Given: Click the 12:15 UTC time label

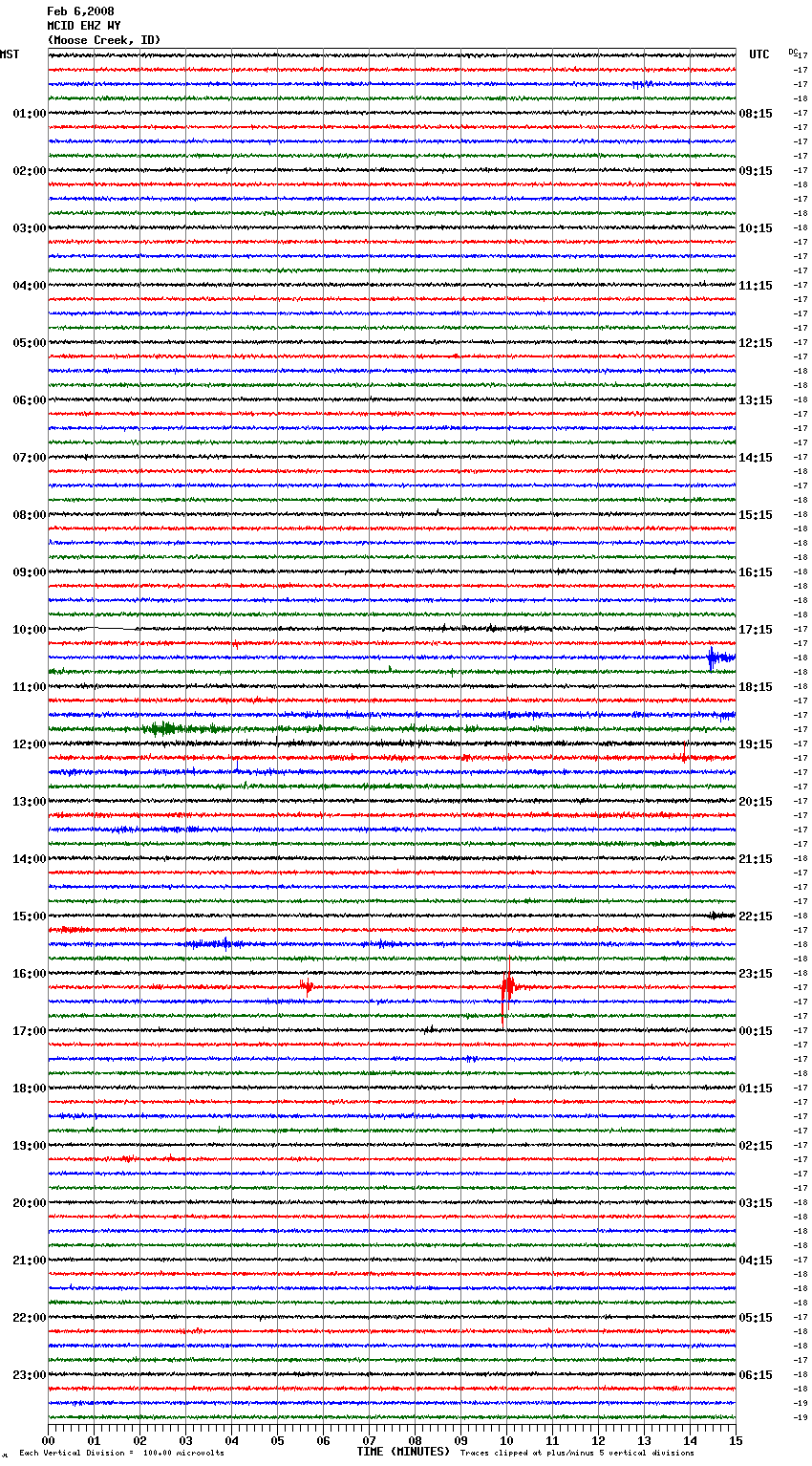Looking at the screenshot, I should click(756, 343).
